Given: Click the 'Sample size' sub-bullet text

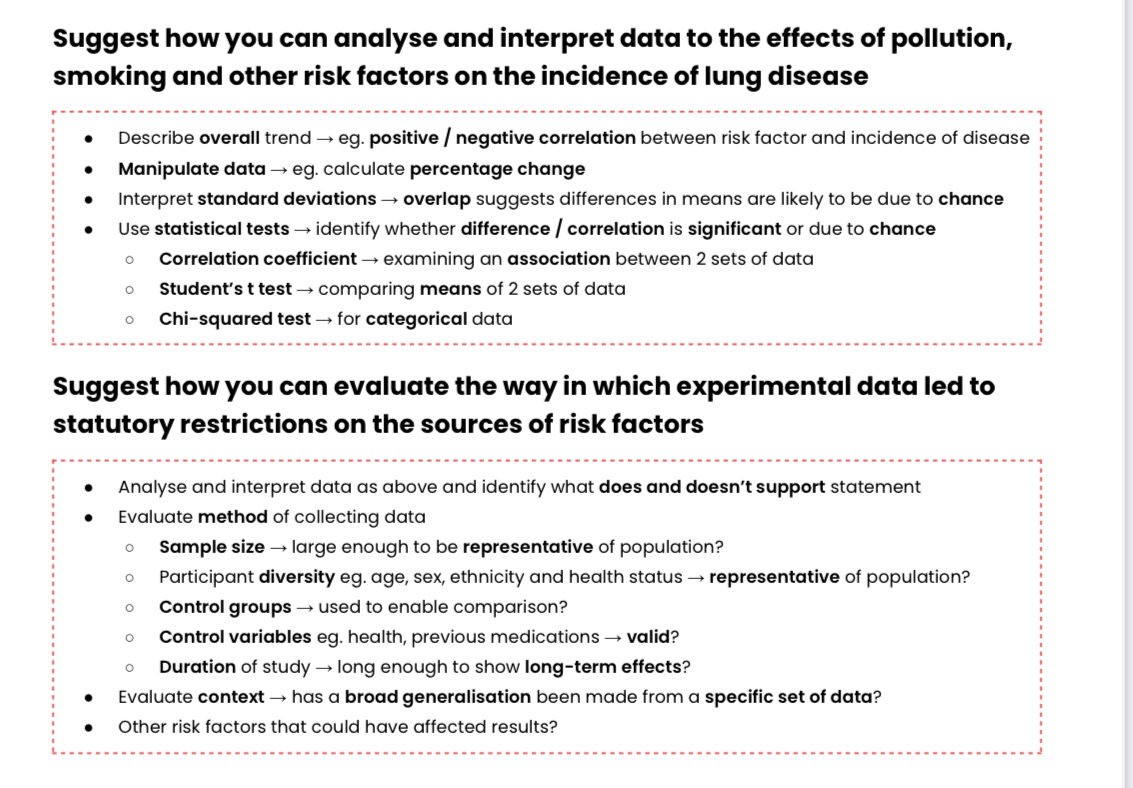Looking at the screenshot, I should 212,547.
